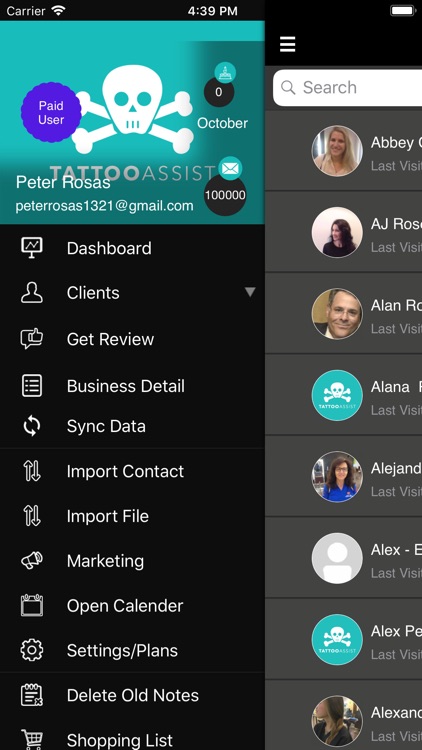Tap the Get Review thumbs-up icon

tap(32, 339)
